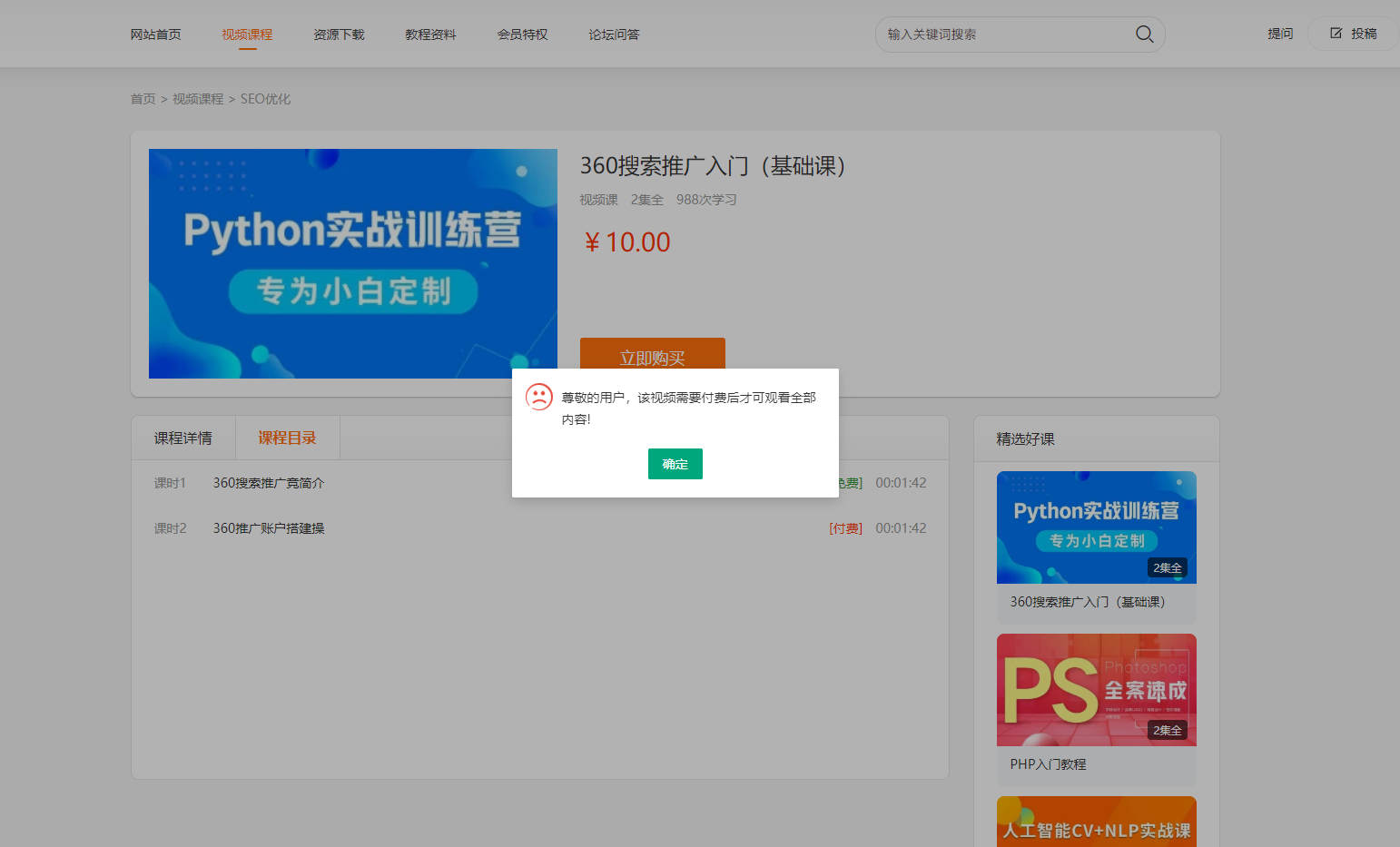Go to 资源下载 menu
Image resolution: width=1400 pixels, height=847 pixels.
(339, 34)
